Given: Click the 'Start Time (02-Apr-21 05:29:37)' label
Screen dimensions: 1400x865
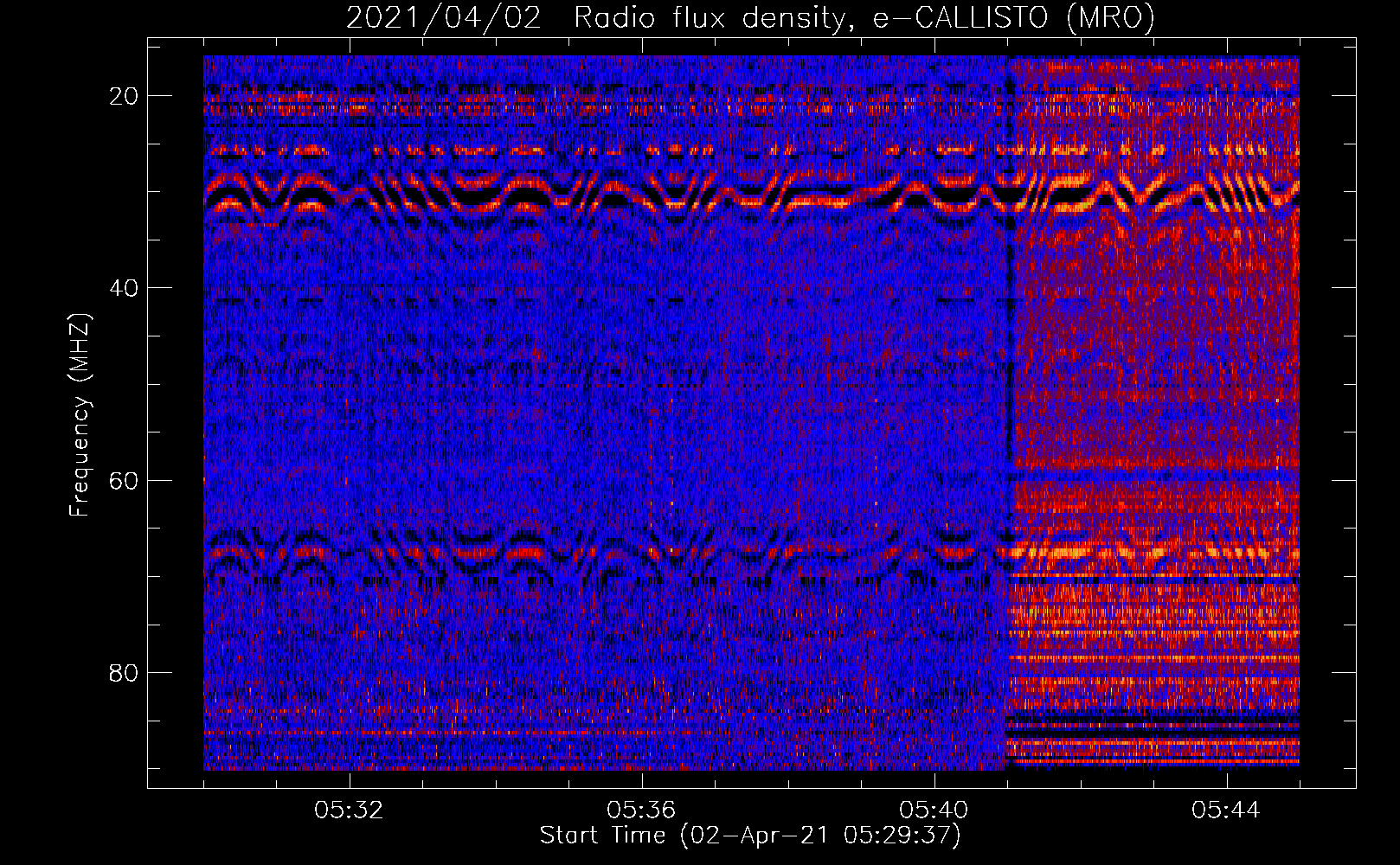Looking at the screenshot, I should click(750, 836).
